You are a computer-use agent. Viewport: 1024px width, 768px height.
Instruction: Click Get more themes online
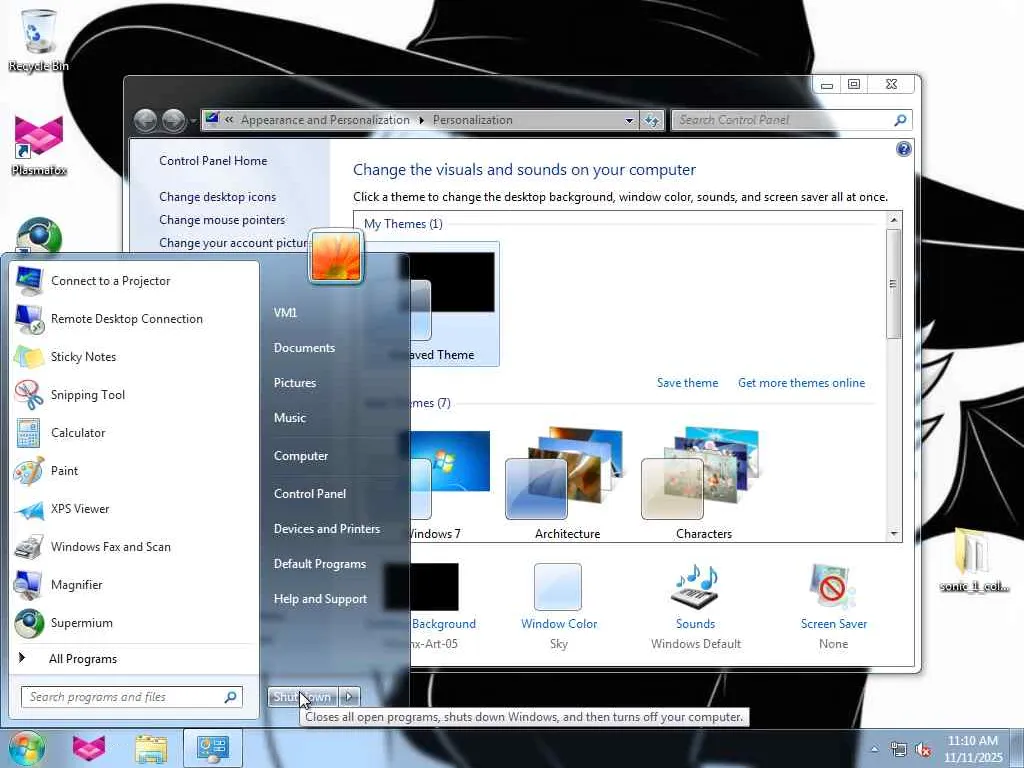(801, 383)
